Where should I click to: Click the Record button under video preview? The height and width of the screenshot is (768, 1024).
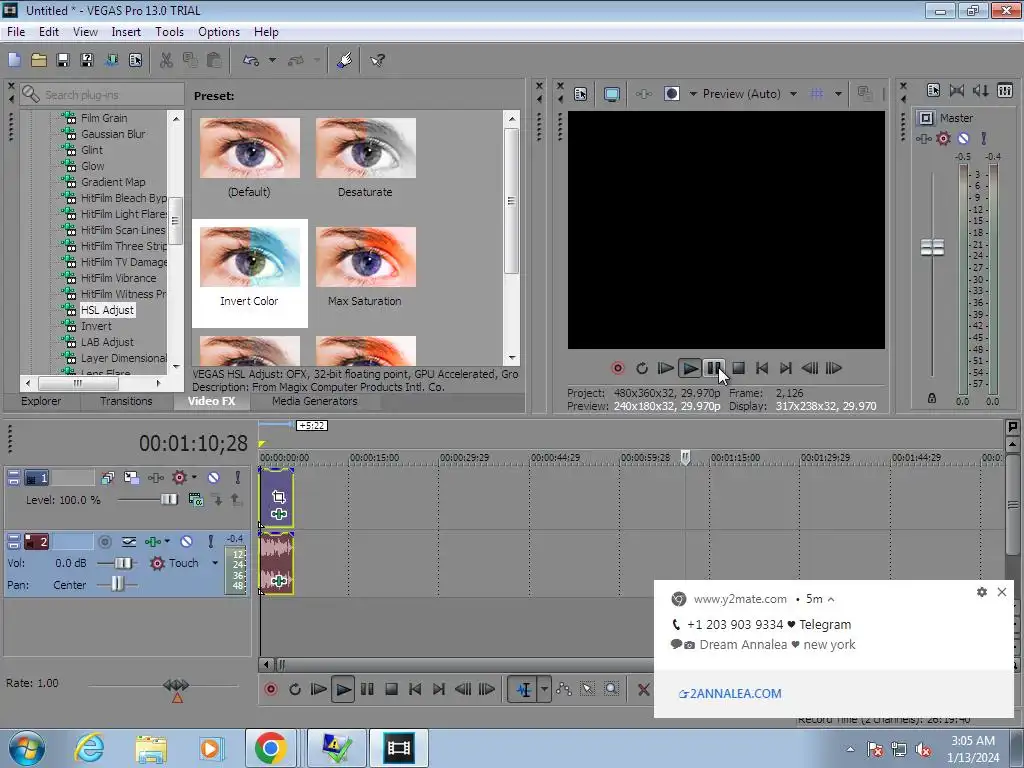[617, 368]
